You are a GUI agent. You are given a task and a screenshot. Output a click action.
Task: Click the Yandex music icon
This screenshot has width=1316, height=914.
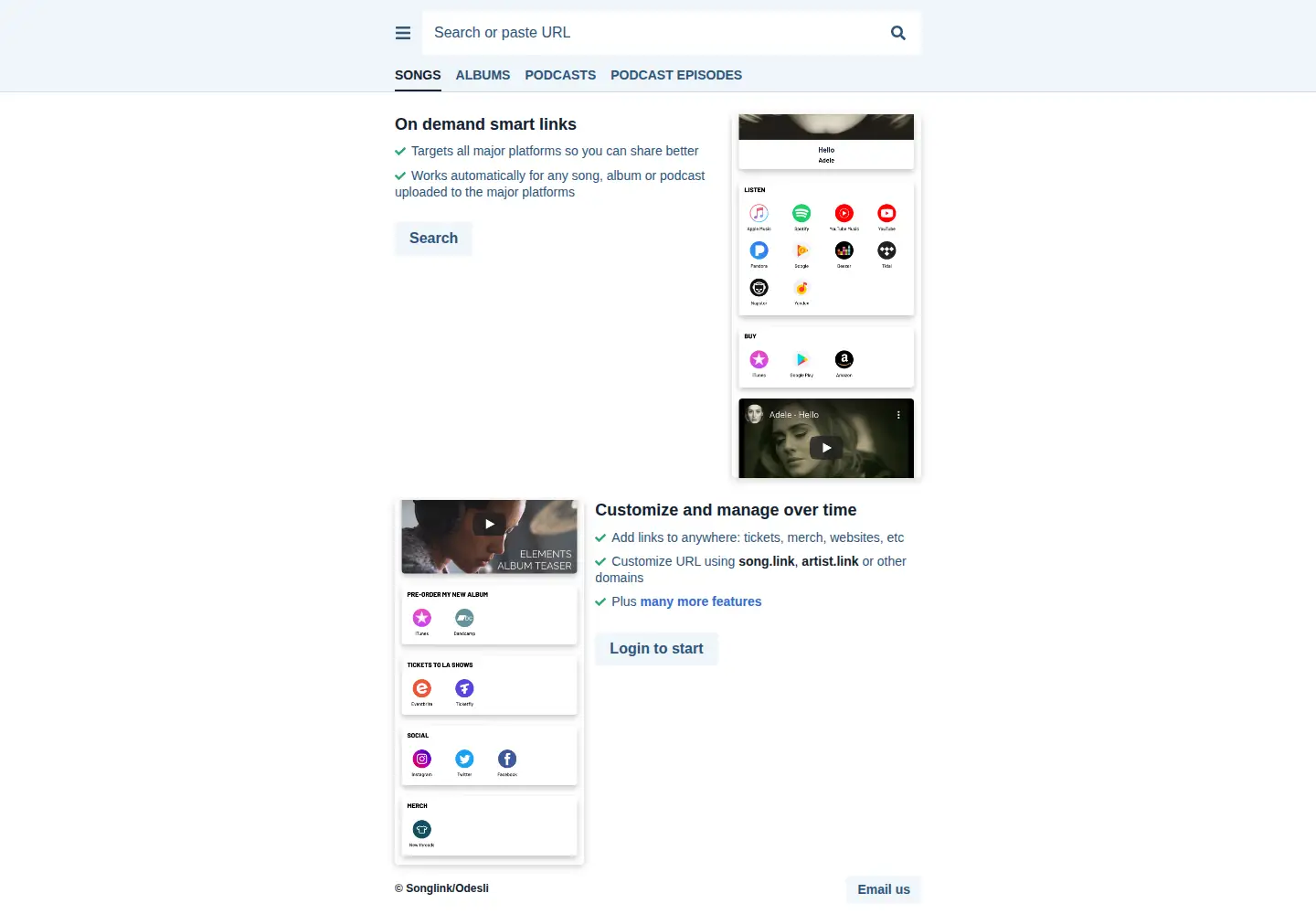[801, 288]
